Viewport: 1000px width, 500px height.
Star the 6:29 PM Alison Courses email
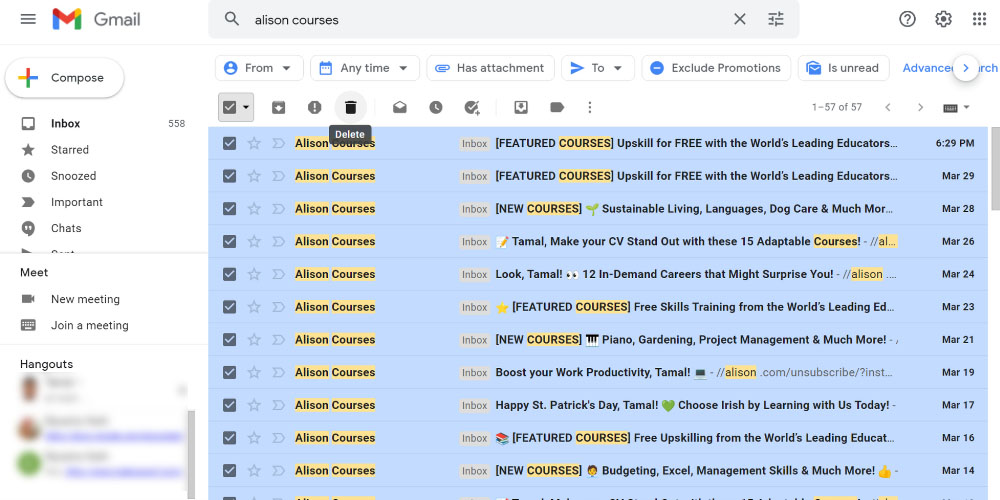[254, 143]
